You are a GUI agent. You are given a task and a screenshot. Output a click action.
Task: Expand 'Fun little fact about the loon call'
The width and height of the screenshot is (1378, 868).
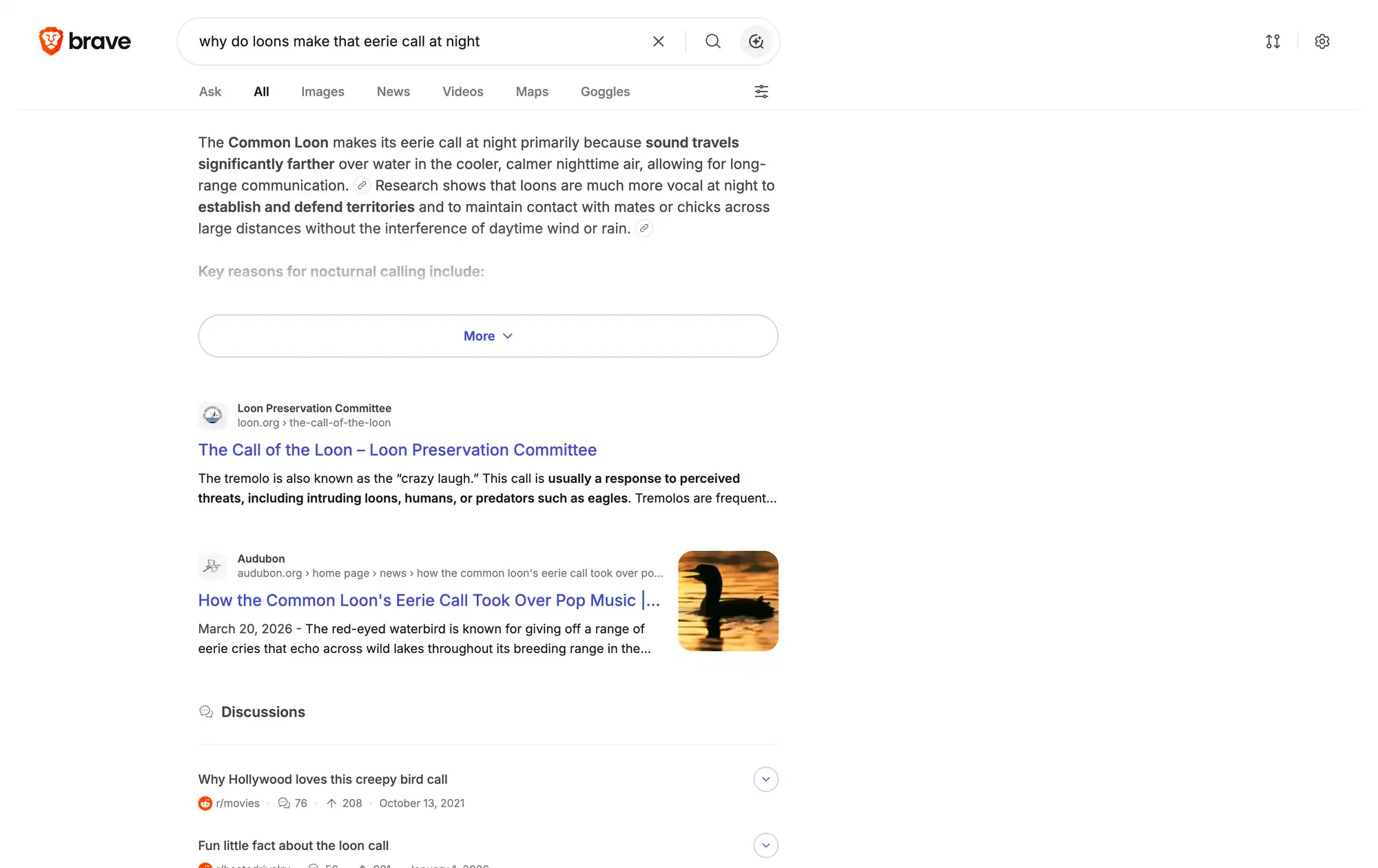tap(765, 845)
